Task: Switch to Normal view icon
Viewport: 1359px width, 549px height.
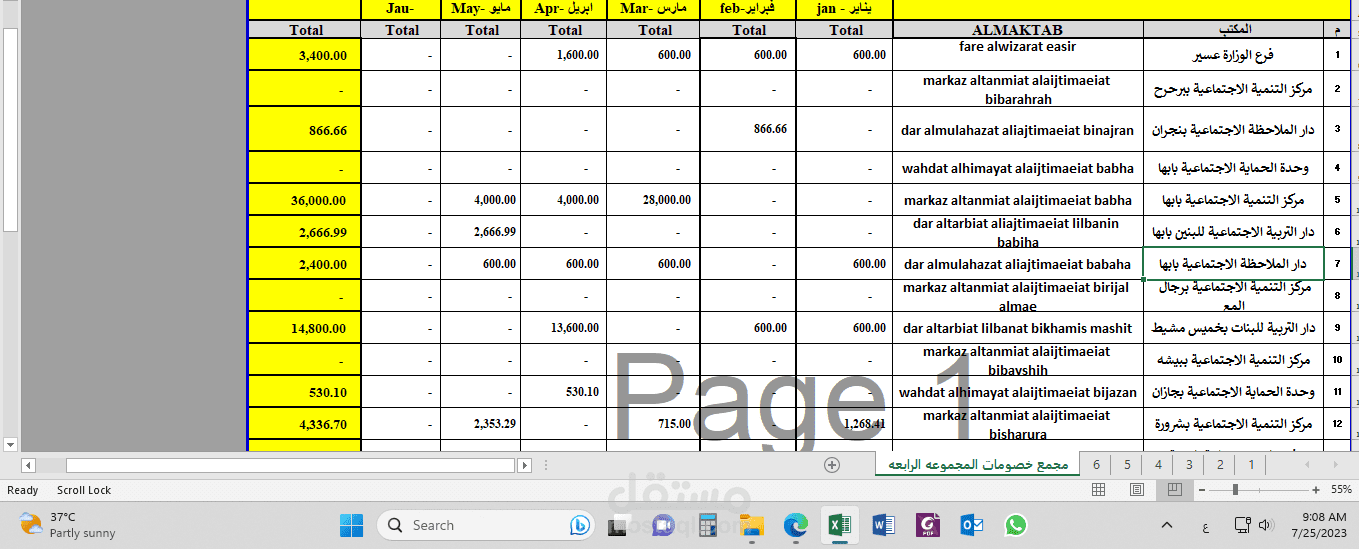Action: [1099, 490]
